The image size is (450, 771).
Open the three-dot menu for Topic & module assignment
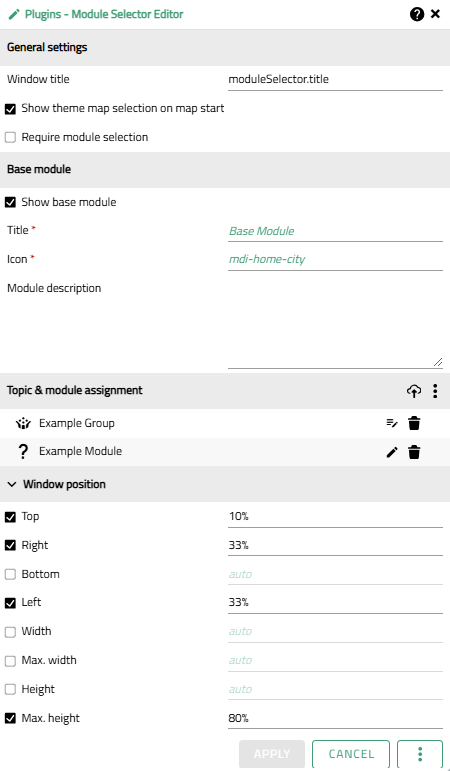435,391
